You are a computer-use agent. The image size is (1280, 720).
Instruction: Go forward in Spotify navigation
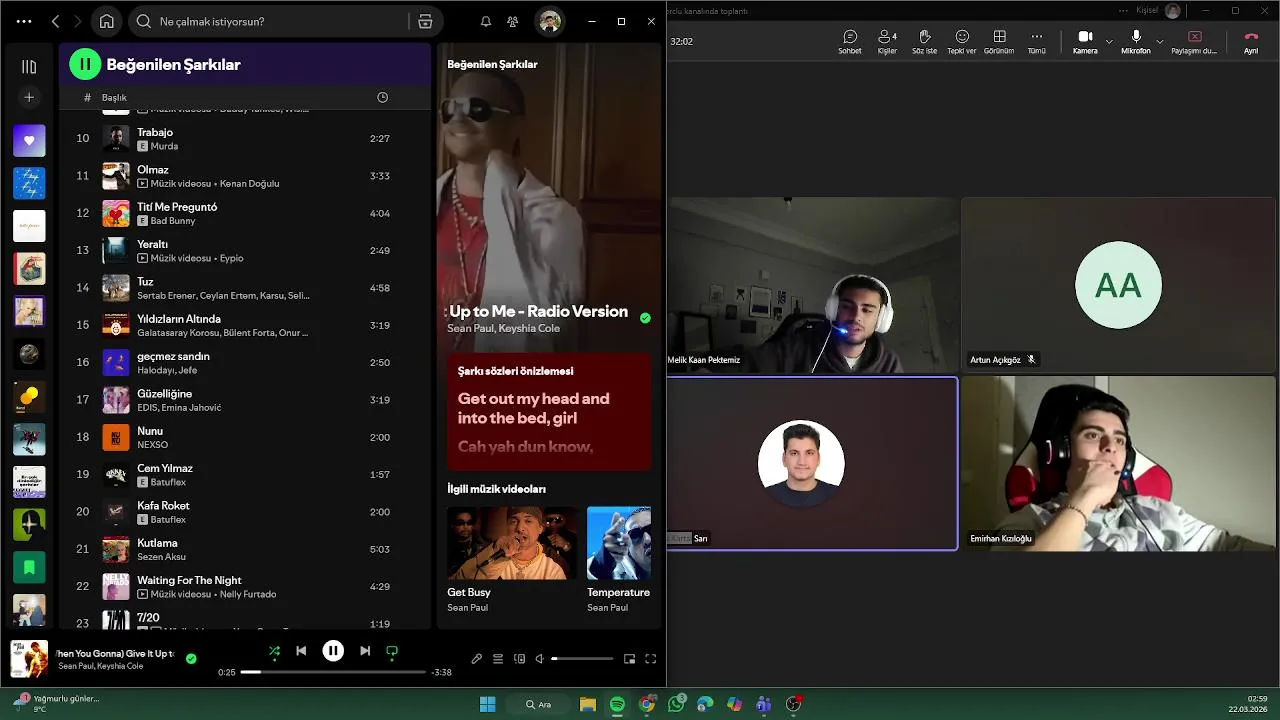(77, 21)
